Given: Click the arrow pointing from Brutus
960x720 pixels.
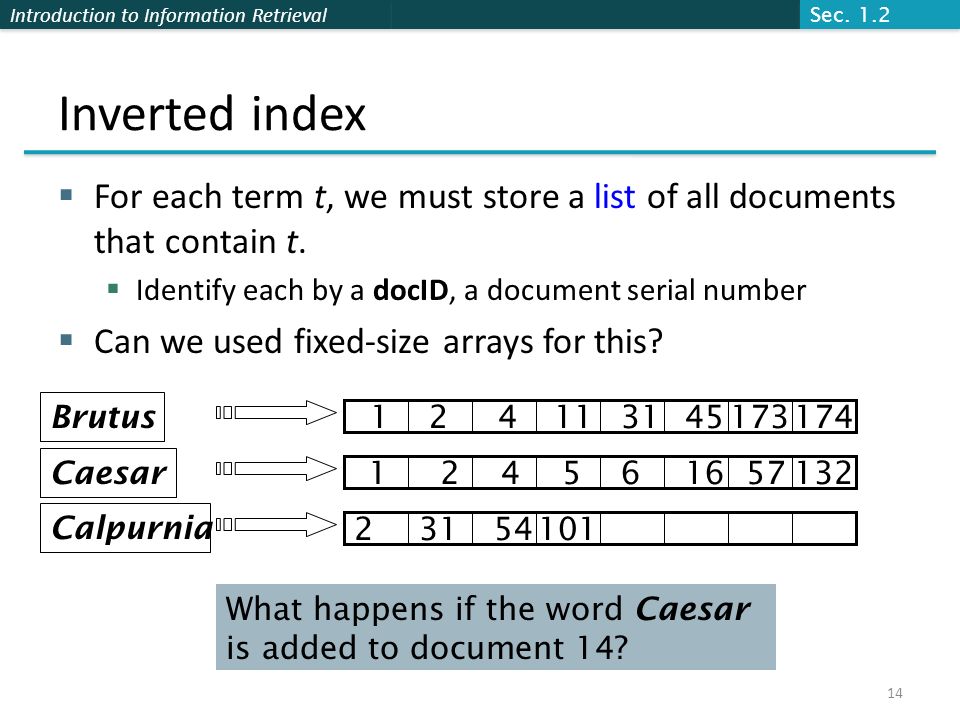Looking at the screenshot, I should pyautogui.click(x=276, y=413).
